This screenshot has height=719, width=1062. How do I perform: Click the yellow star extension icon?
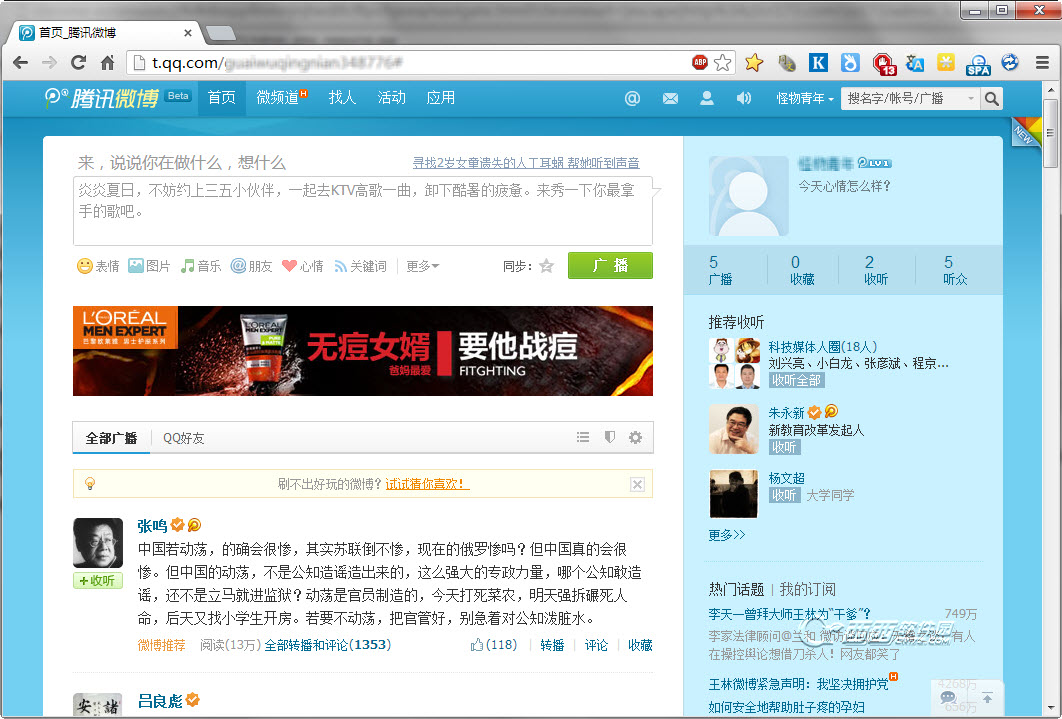pos(754,62)
